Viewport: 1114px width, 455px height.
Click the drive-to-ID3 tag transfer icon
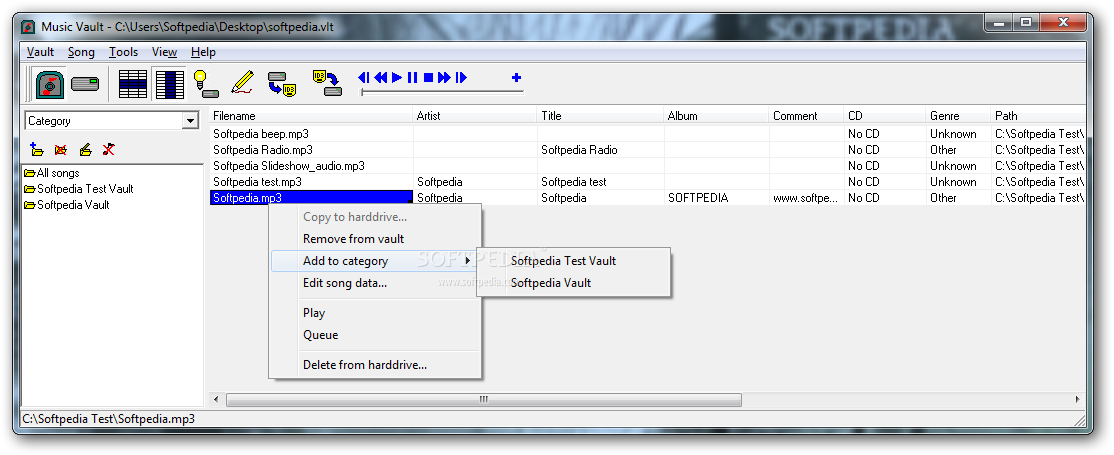[x=281, y=84]
